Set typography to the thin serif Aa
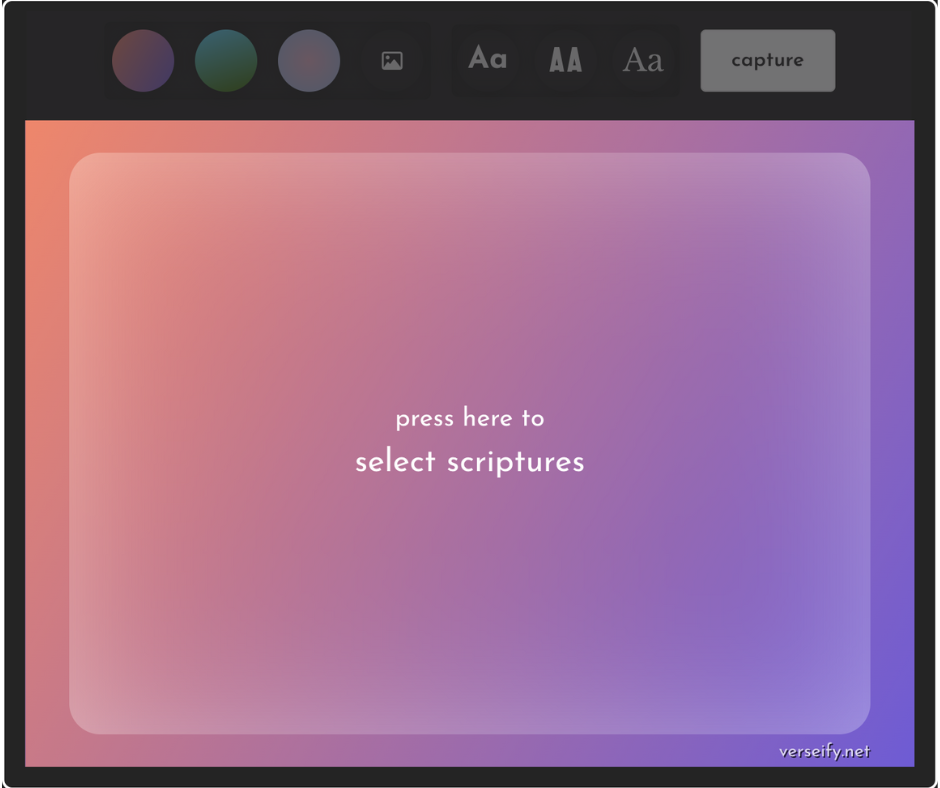Image resolution: width=940 pixels, height=788 pixels. [x=642, y=61]
